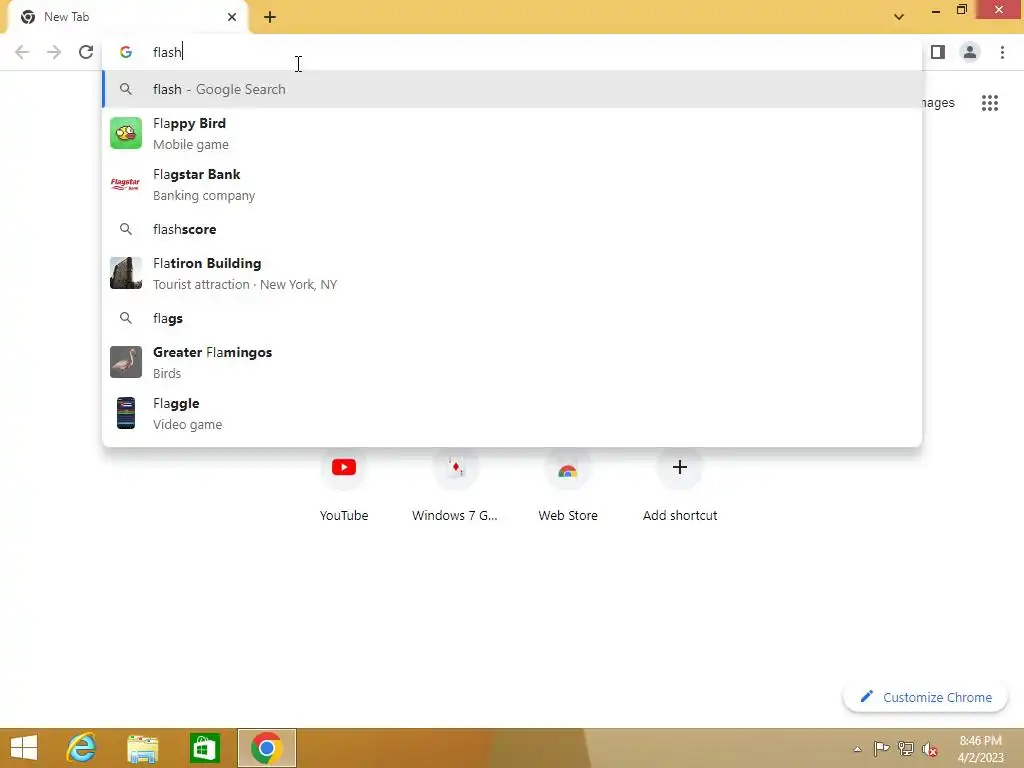This screenshot has height=768, width=1024.
Task: Click magnifier icon beside flags
Action: click(x=126, y=318)
